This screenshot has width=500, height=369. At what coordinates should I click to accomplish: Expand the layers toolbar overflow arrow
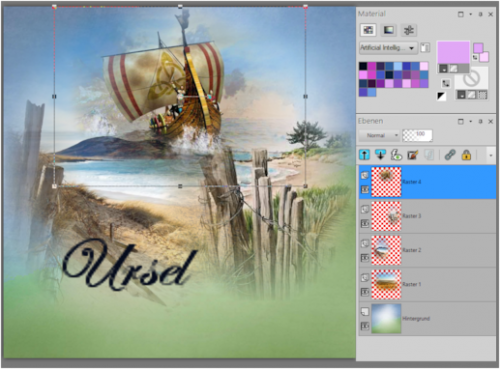tap(491, 155)
